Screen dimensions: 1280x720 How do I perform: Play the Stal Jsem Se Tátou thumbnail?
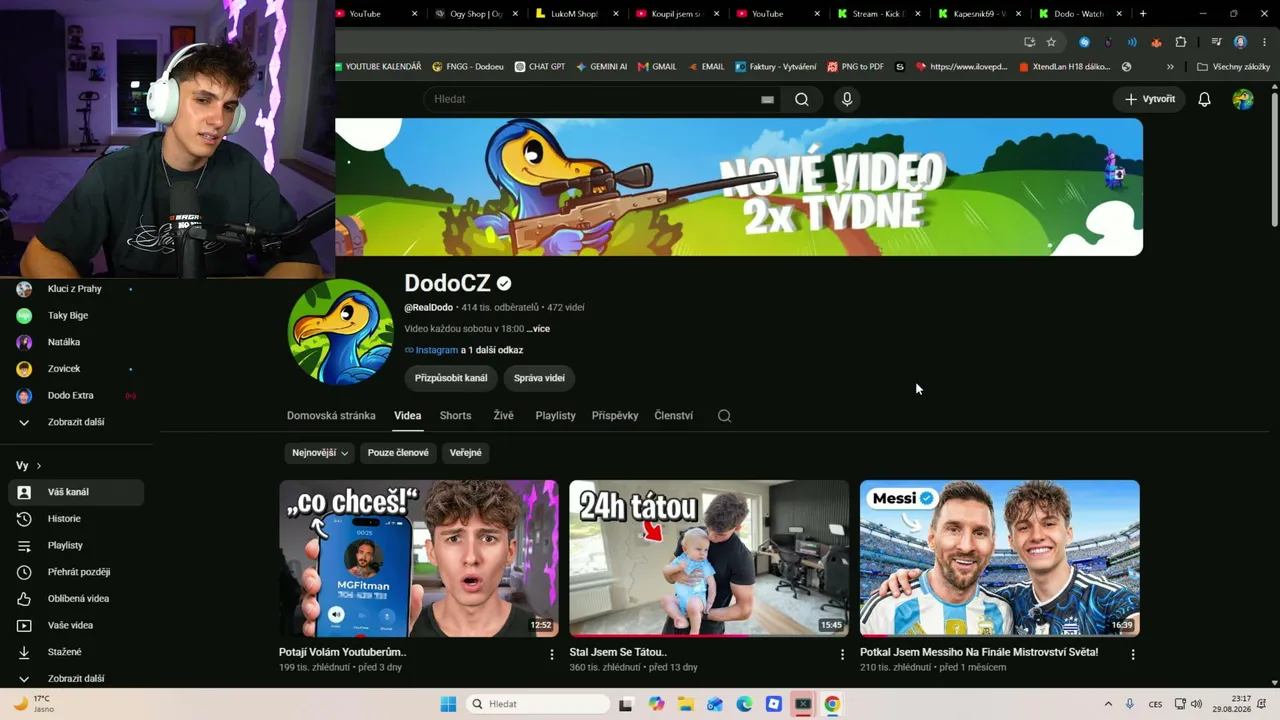point(709,558)
